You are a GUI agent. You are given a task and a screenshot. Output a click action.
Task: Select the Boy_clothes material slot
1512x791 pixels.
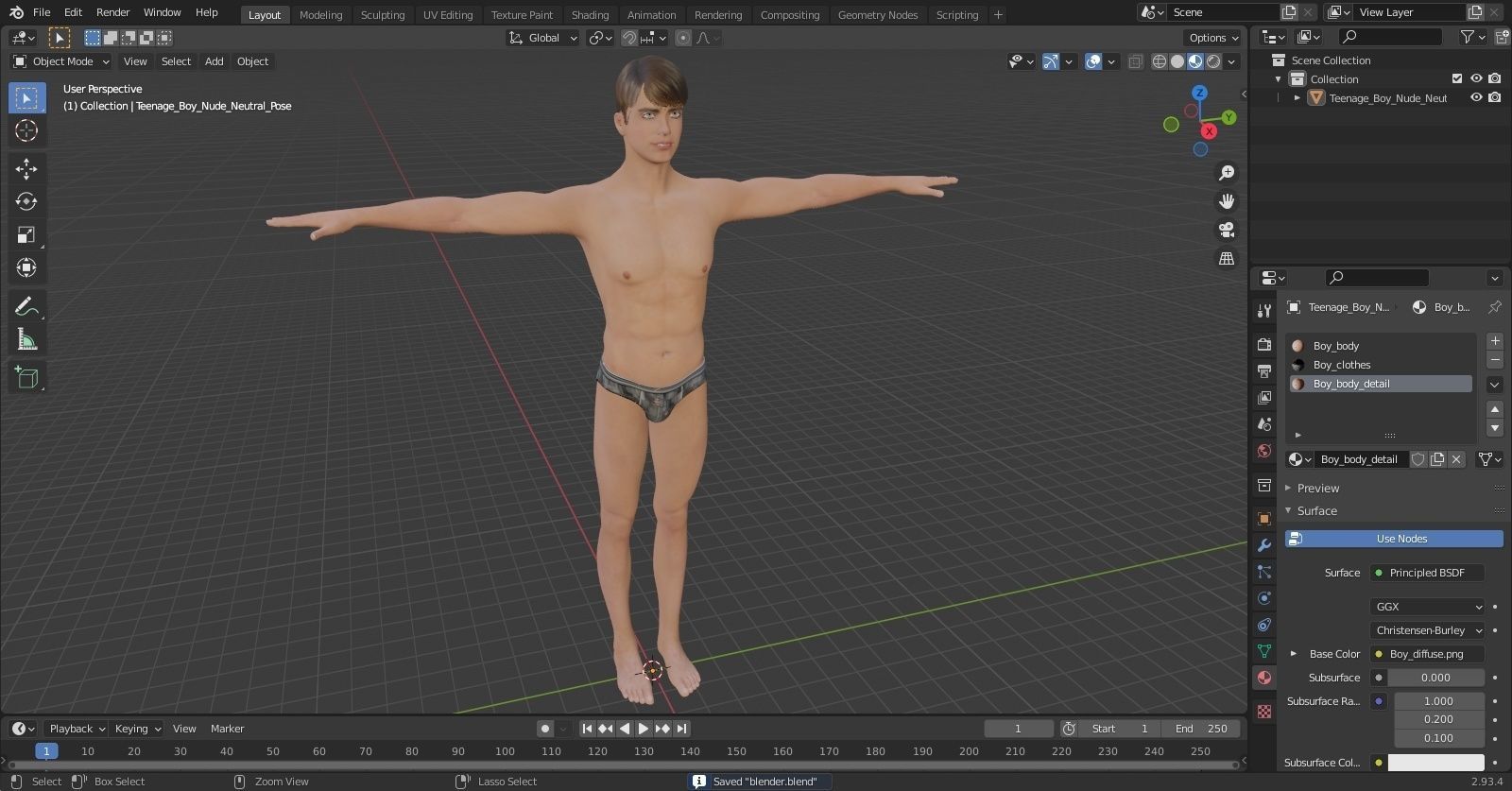(x=1381, y=365)
